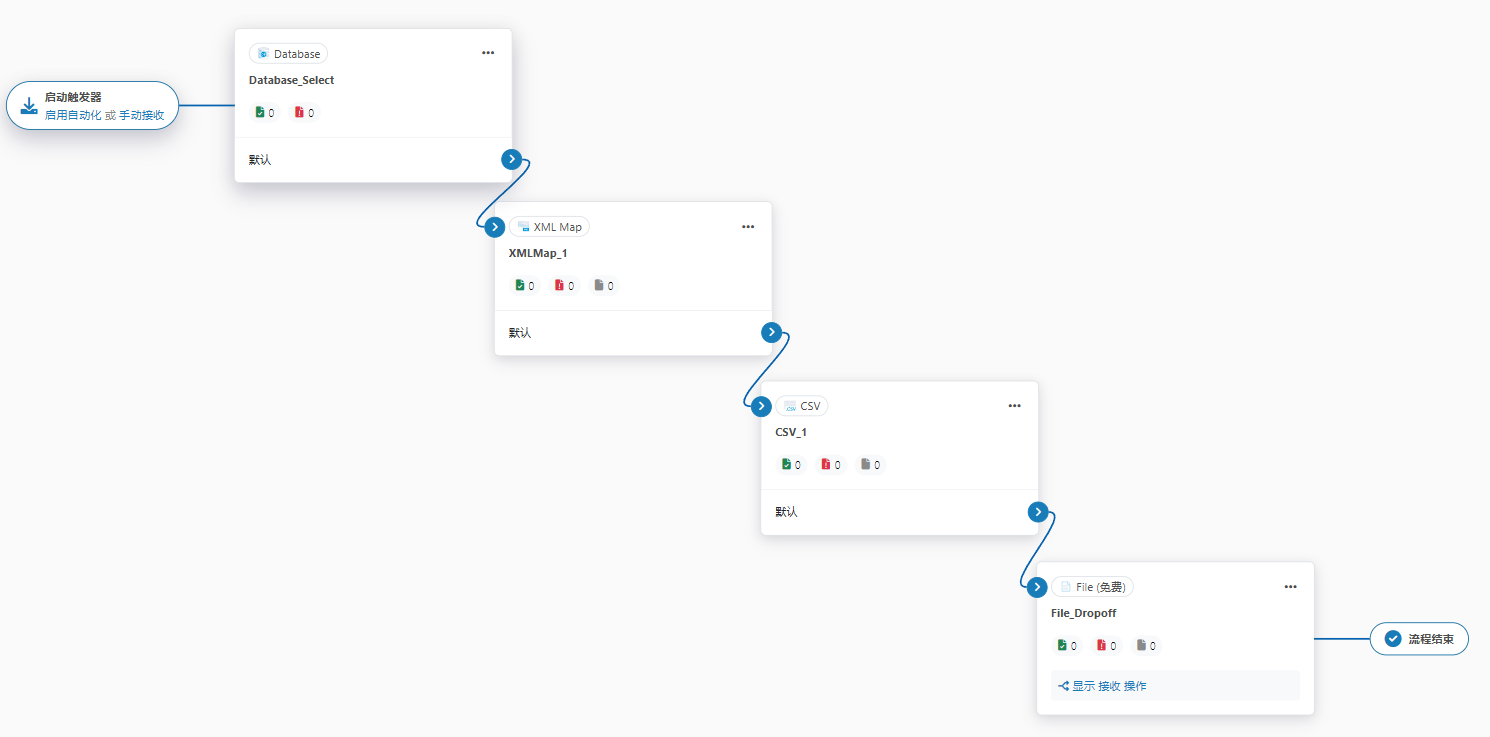Image resolution: width=1490 pixels, height=737 pixels.
Task: Click the 启用自动化 link
Action: click(73, 115)
